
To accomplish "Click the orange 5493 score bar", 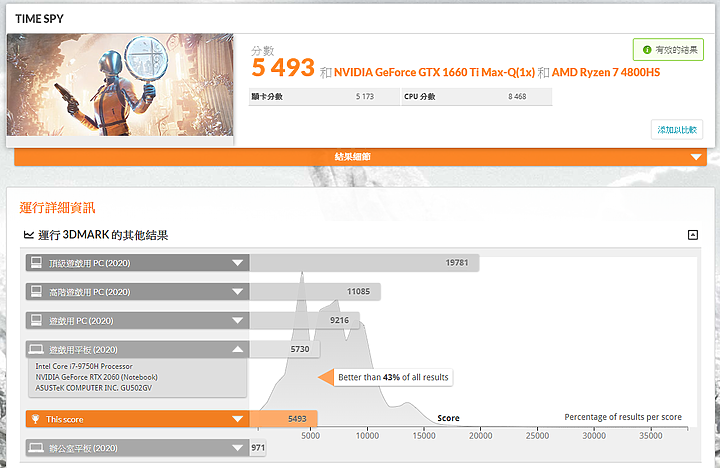I will click(x=283, y=419).
